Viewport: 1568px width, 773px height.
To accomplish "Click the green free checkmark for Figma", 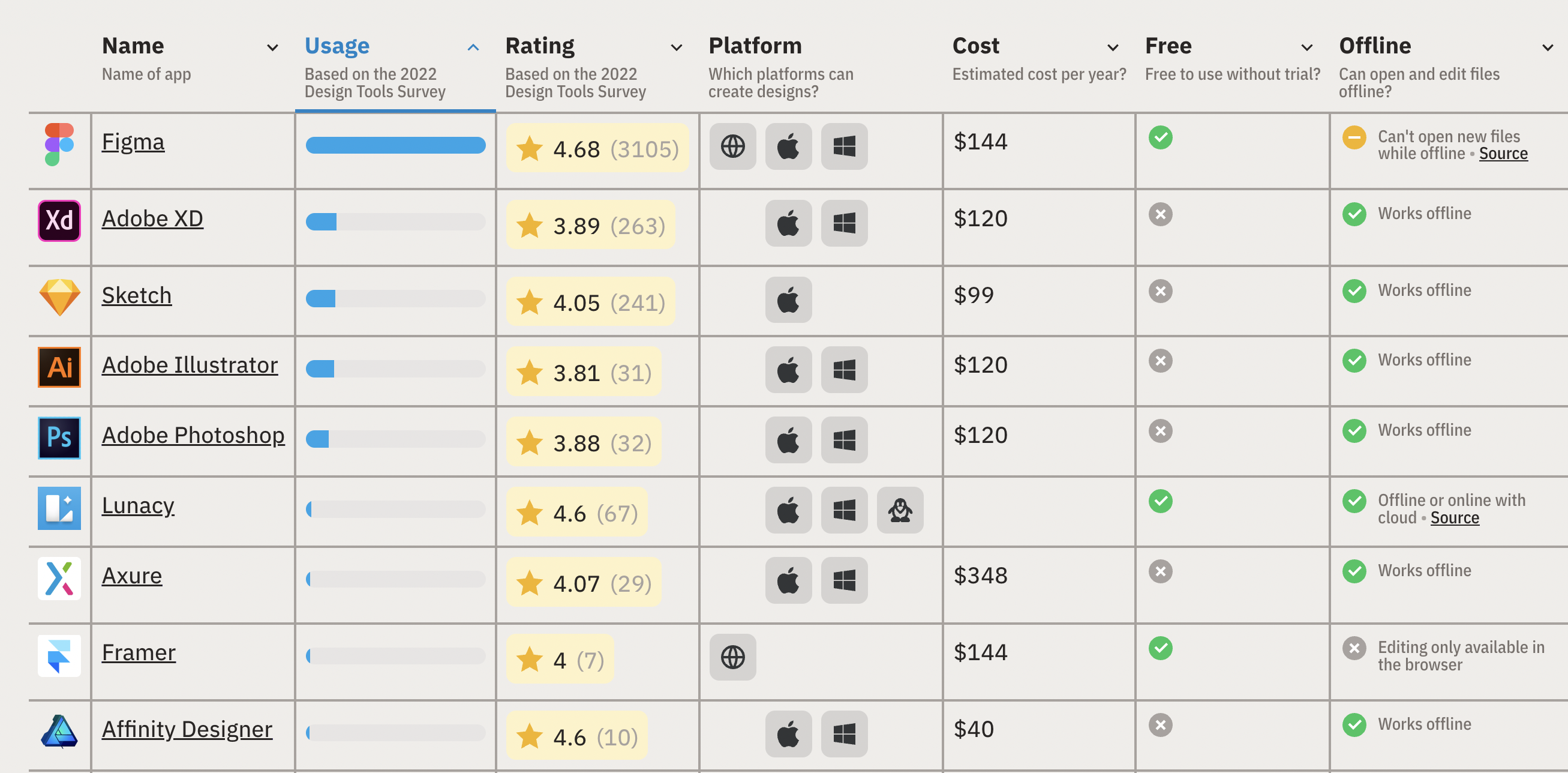I will (1160, 137).
